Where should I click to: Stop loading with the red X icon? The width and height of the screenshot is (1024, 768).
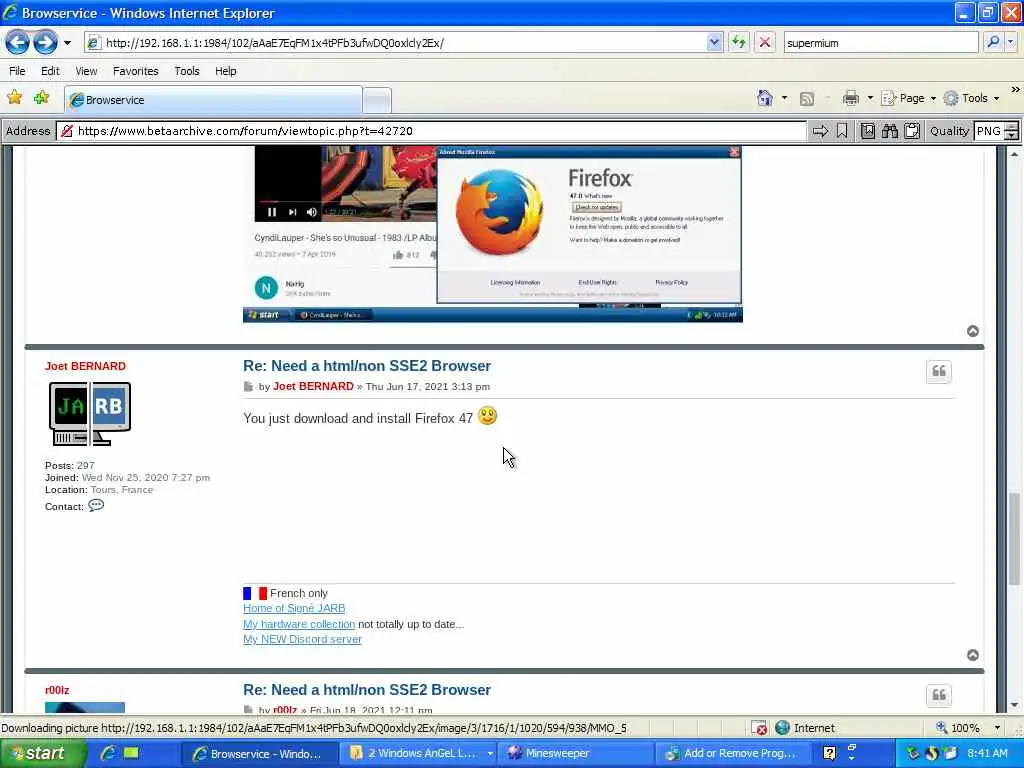click(764, 43)
